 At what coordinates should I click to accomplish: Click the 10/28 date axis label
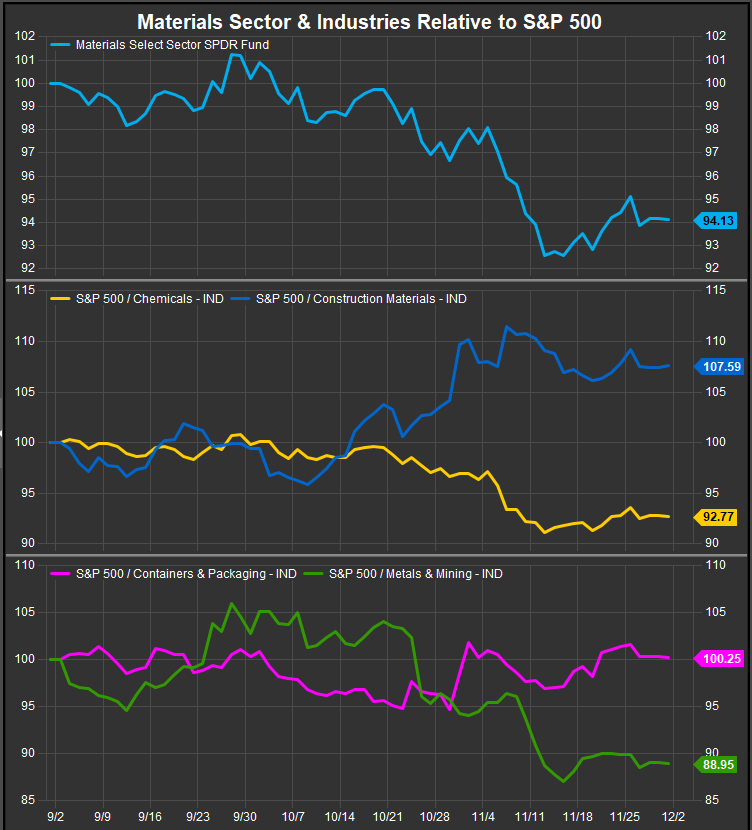[x=435, y=817]
